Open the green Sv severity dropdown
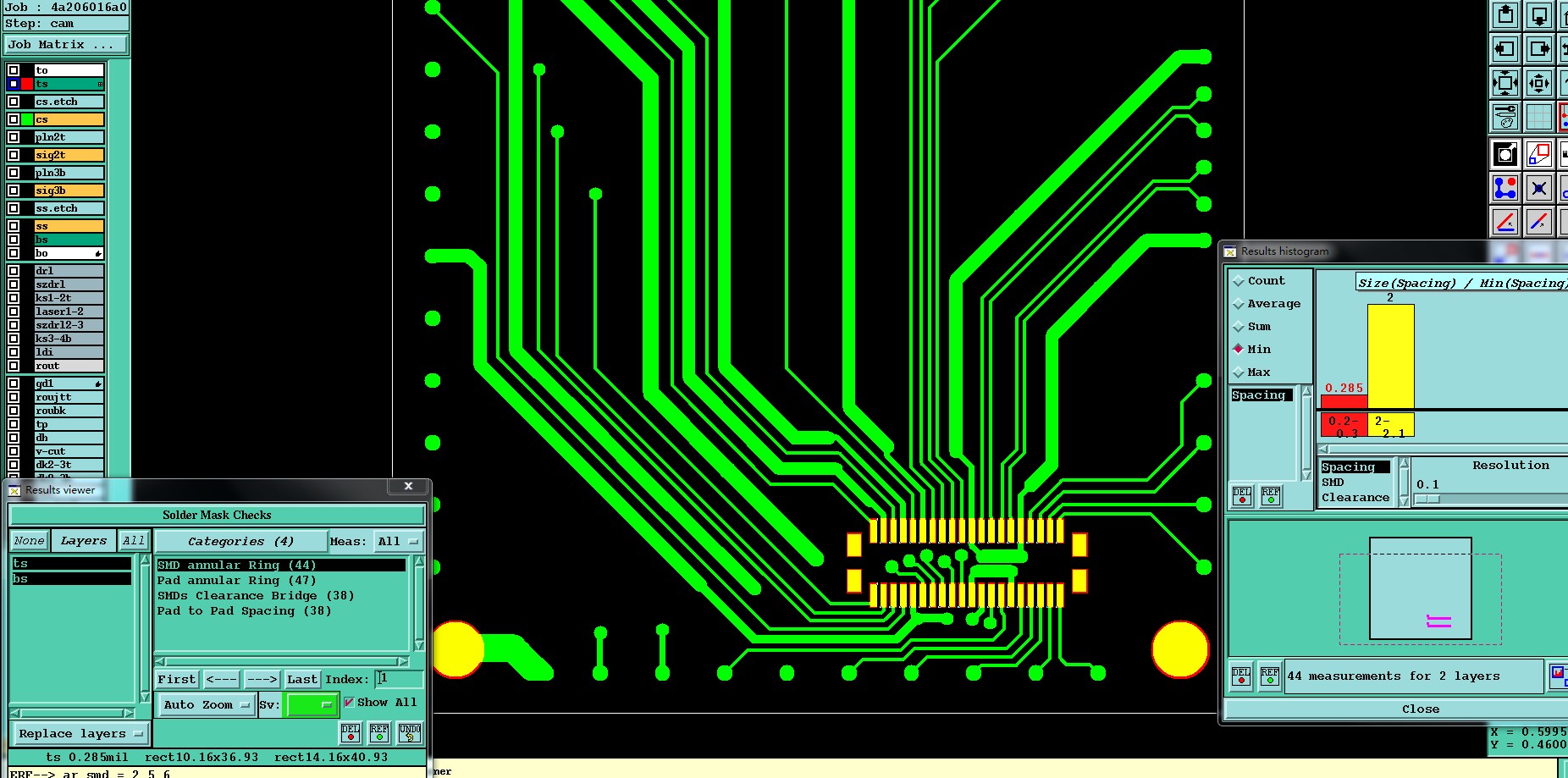 pos(312,704)
